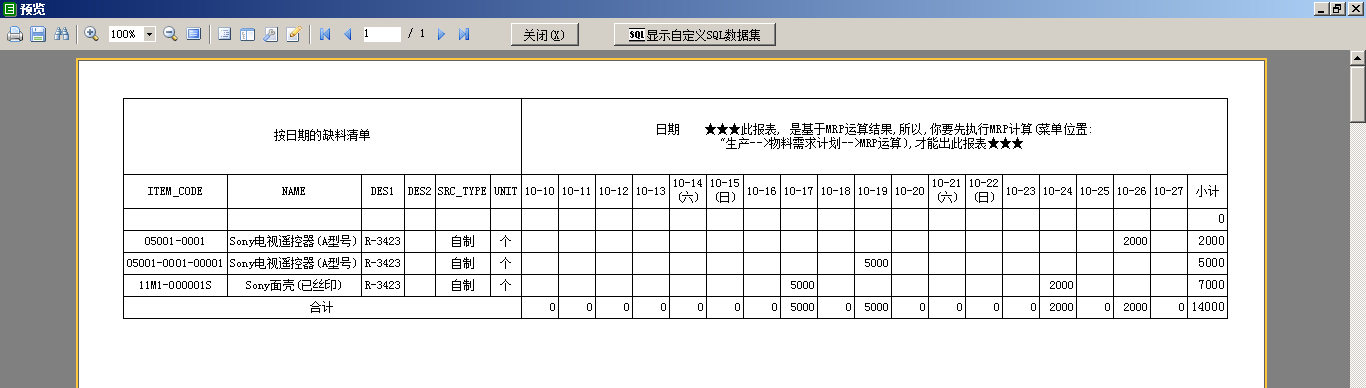
Task: Jump to the first page
Action: tap(325, 34)
